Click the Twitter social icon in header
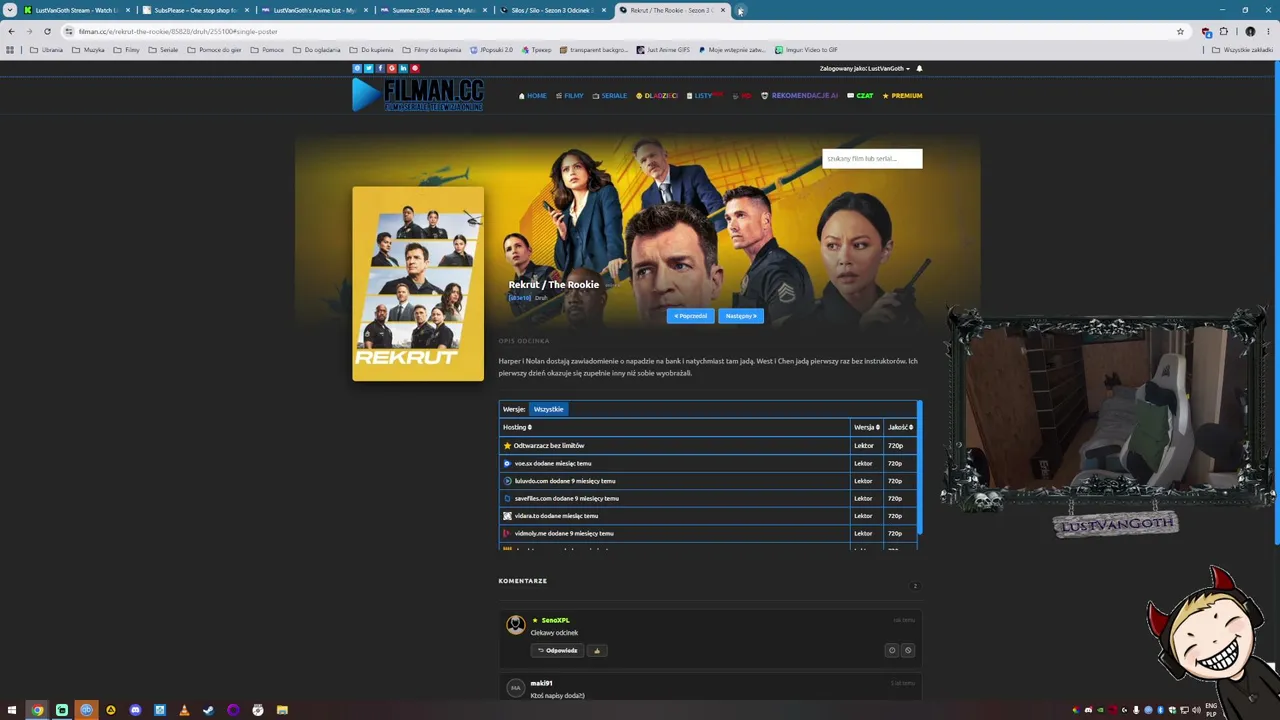Image resolution: width=1280 pixels, height=720 pixels. 368,68
